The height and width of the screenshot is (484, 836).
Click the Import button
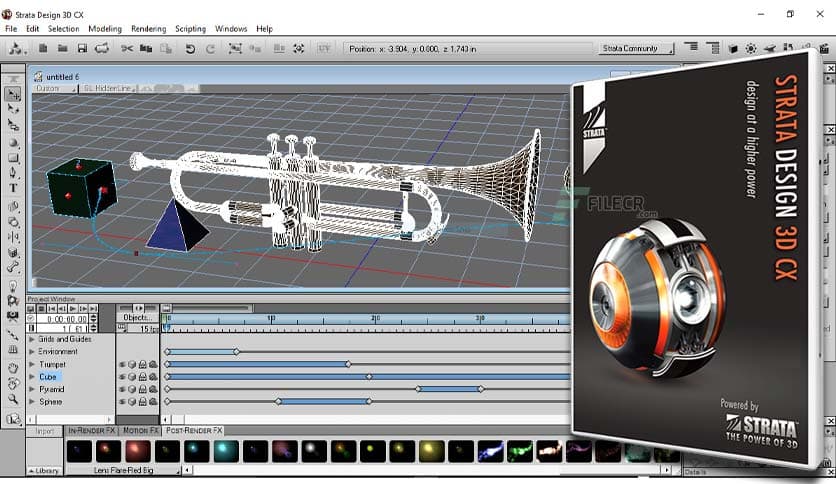(x=45, y=431)
